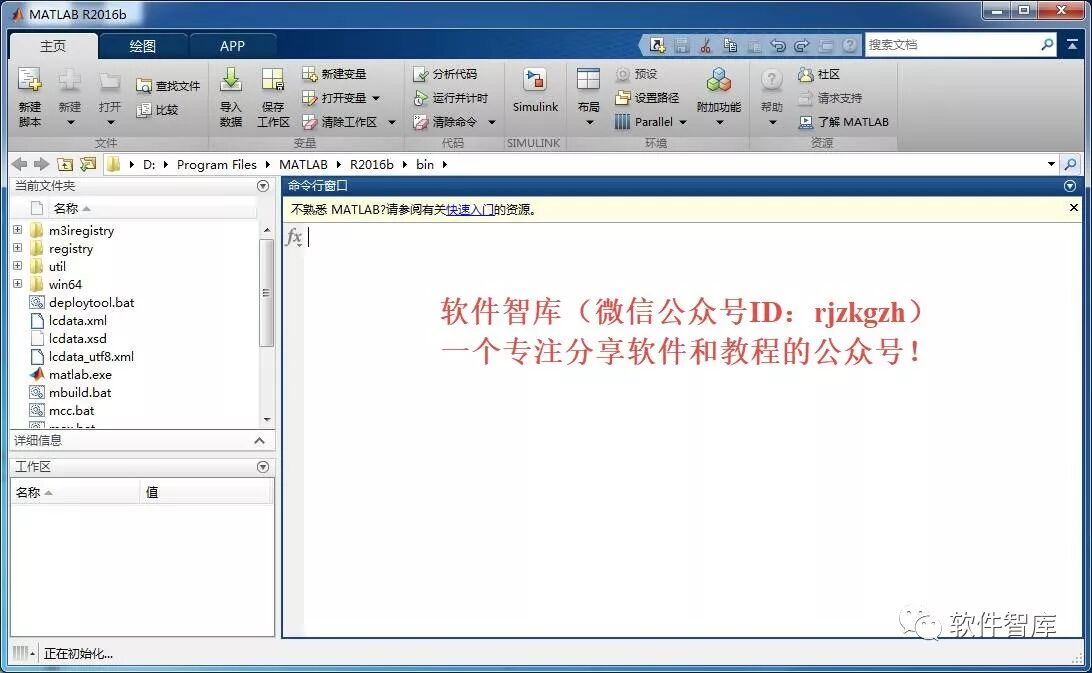Click the browse for folder icon
This screenshot has height=673, width=1092.
click(88, 164)
